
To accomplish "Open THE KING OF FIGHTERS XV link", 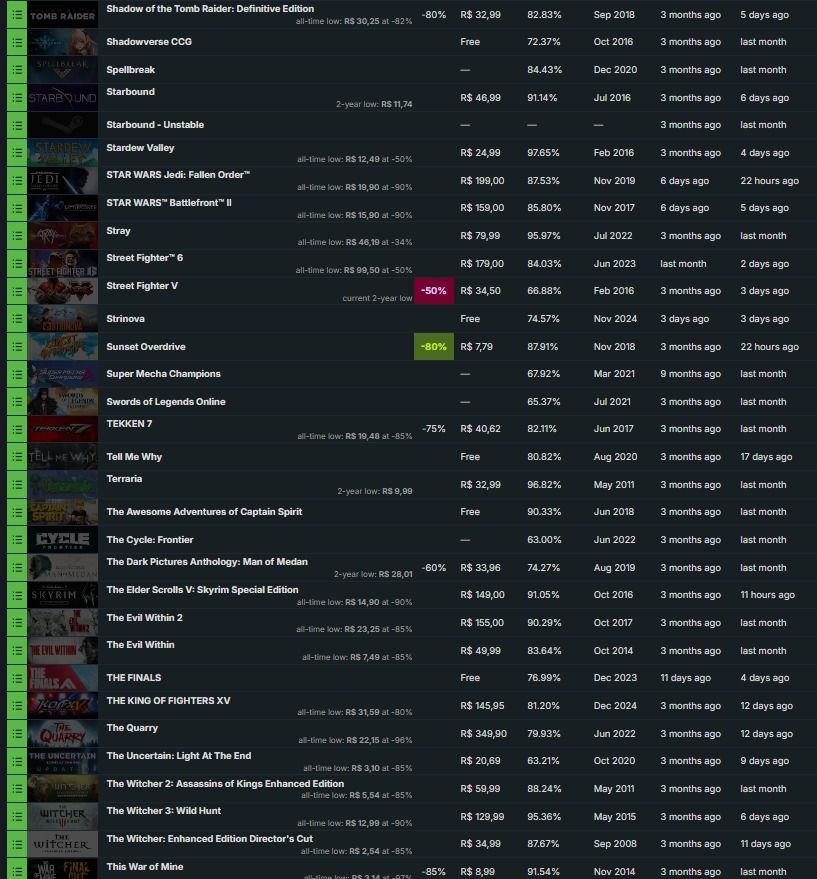I will [x=168, y=701].
